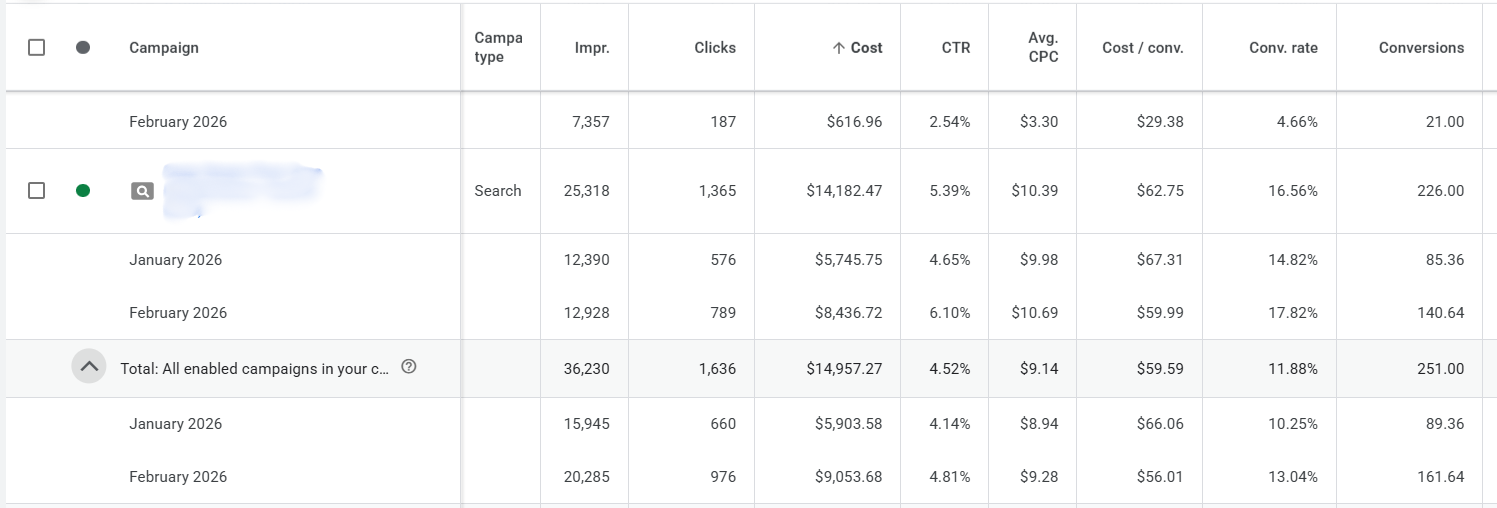This screenshot has height=508, width=1497.
Task: Click the Cost / conv. column header
Action: point(1142,48)
